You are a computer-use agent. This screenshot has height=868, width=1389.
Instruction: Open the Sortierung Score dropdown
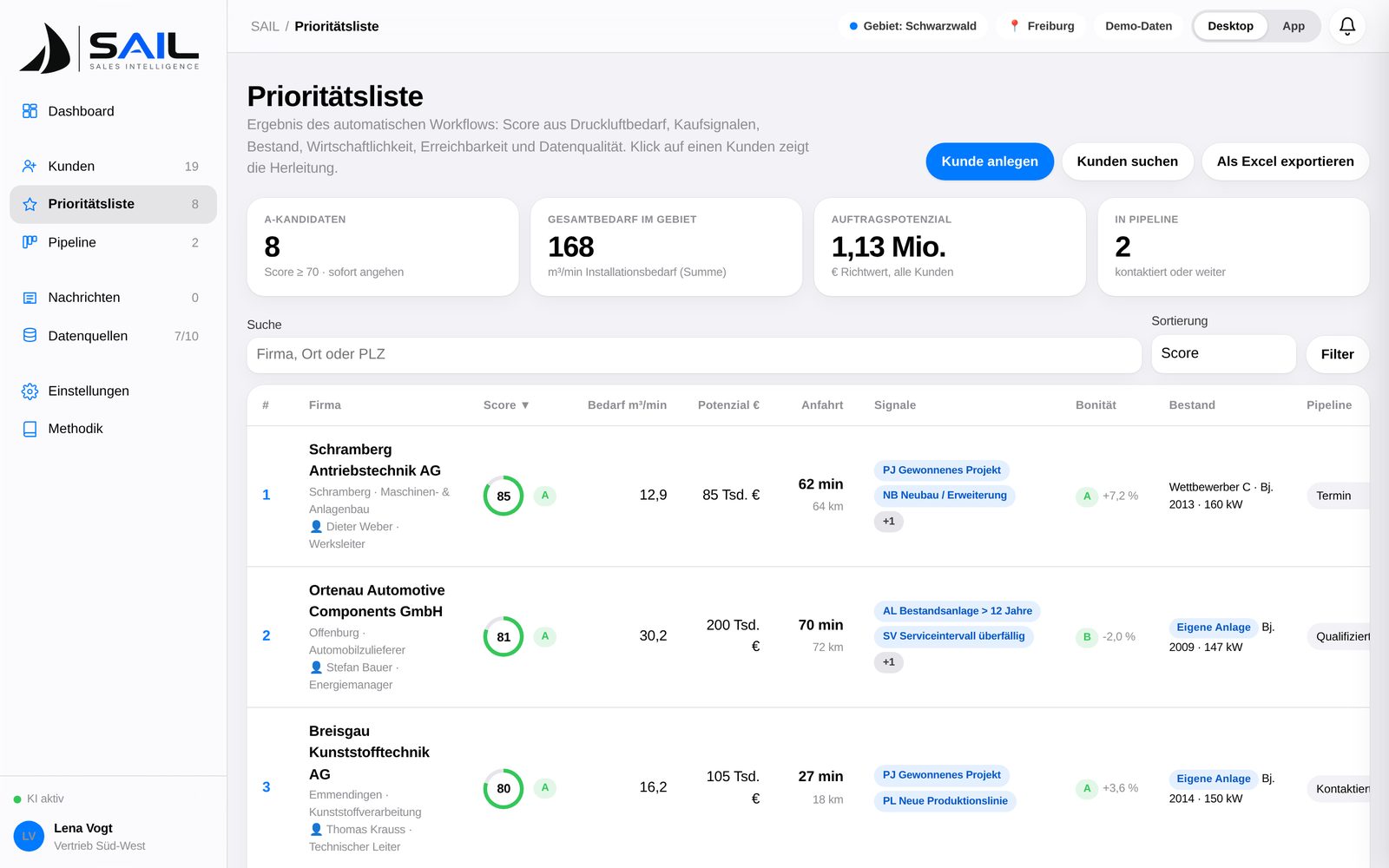point(1223,353)
